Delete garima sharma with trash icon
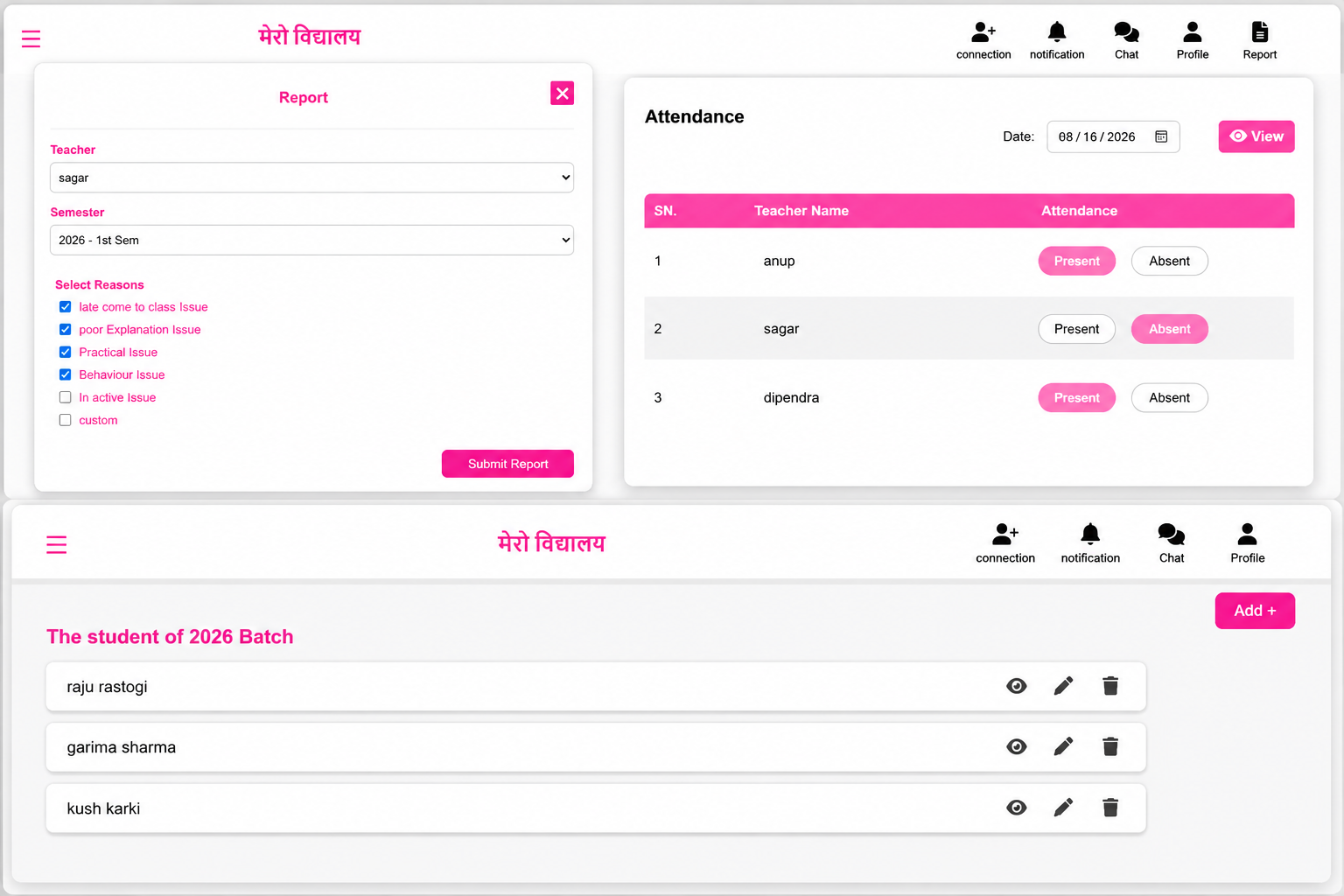 click(x=1110, y=746)
